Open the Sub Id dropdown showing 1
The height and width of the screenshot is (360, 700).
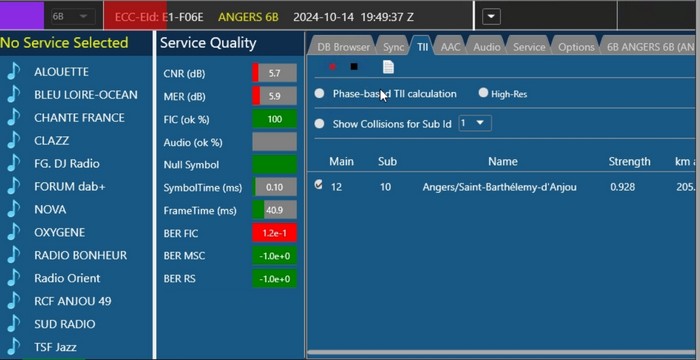tap(475, 123)
